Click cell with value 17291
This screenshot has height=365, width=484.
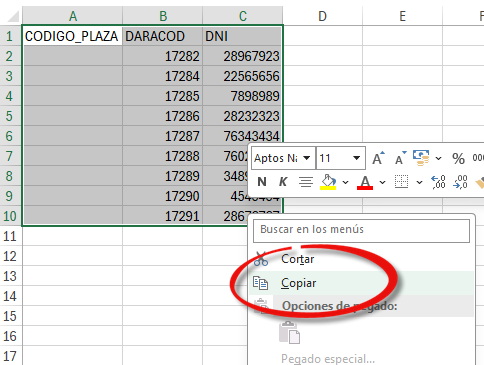pos(163,216)
